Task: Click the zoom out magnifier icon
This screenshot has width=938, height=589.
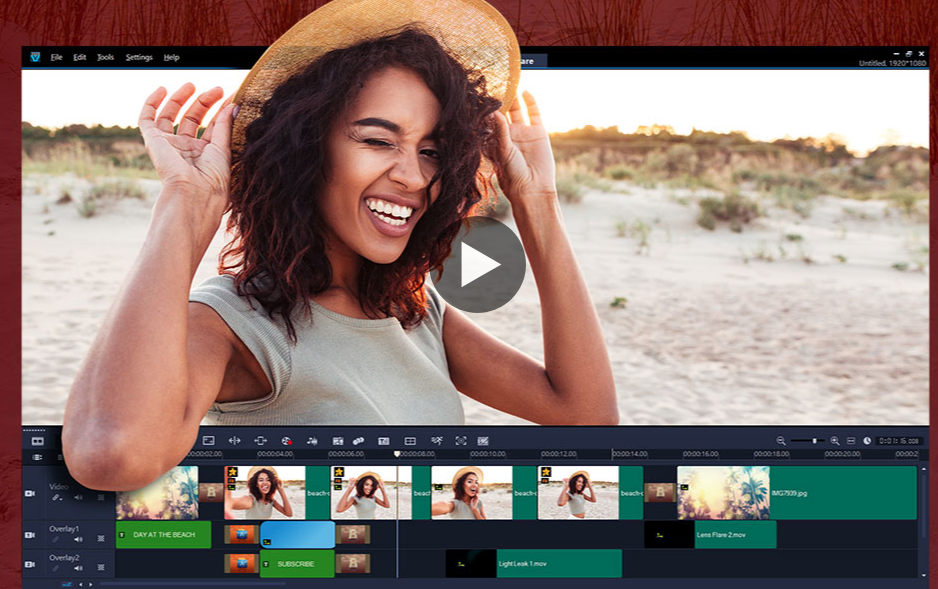Action: click(x=781, y=441)
